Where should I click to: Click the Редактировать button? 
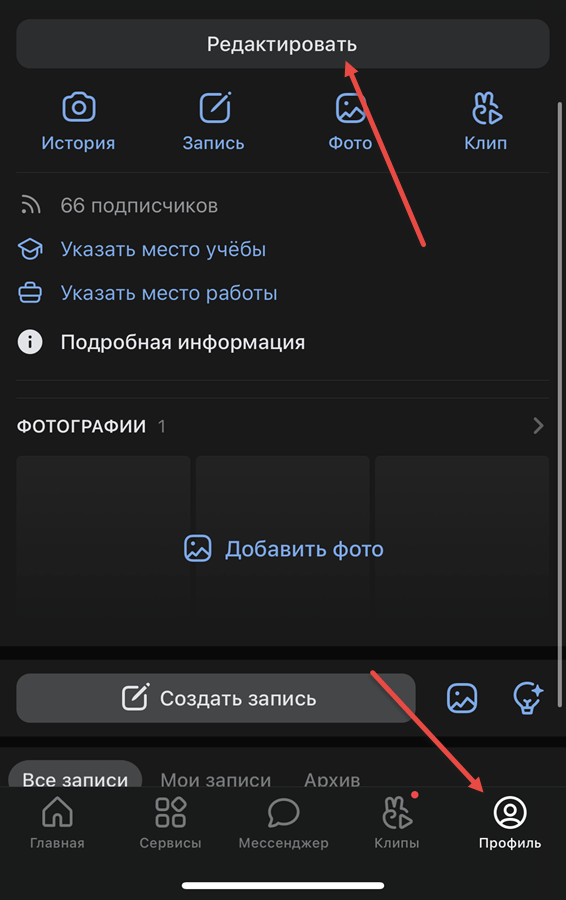(283, 44)
